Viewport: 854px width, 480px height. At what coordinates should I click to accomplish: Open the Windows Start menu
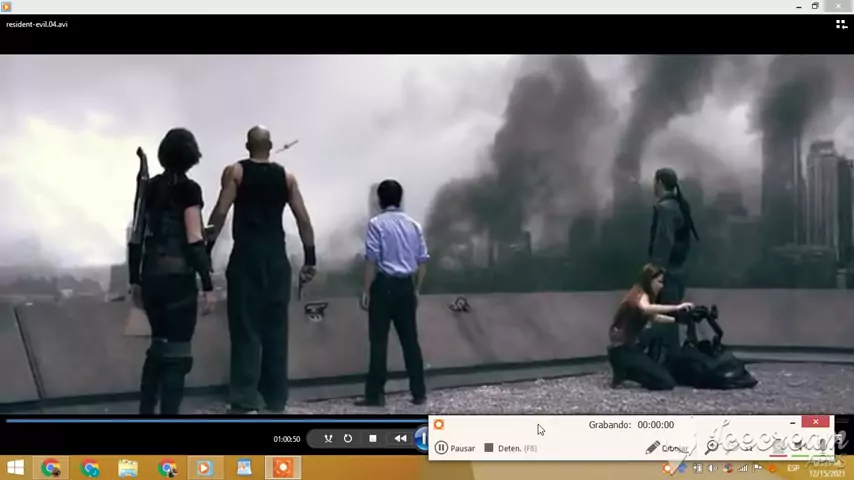[x=15, y=468]
